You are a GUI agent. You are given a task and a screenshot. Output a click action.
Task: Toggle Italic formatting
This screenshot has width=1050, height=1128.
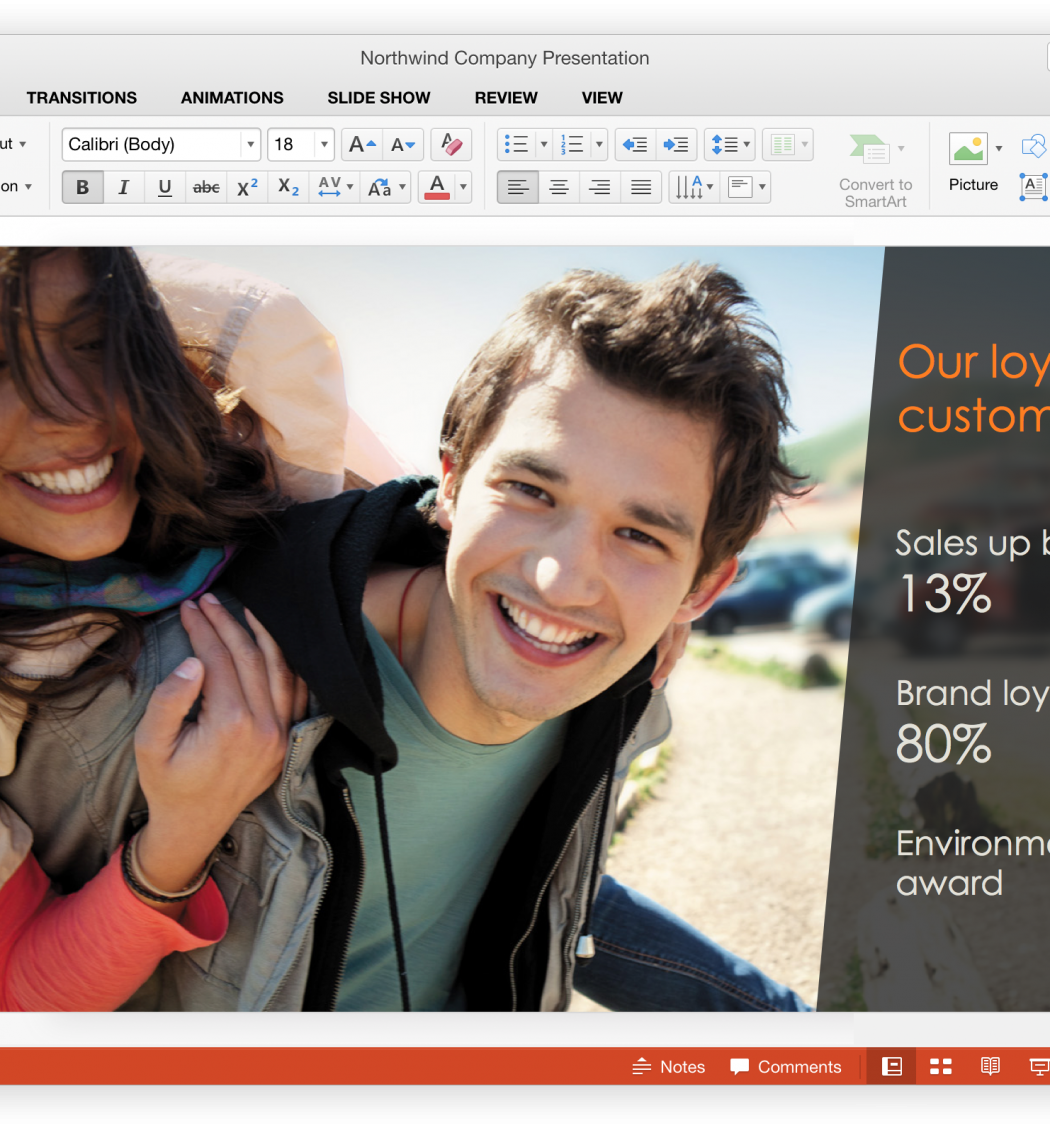(x=124, y=187)
